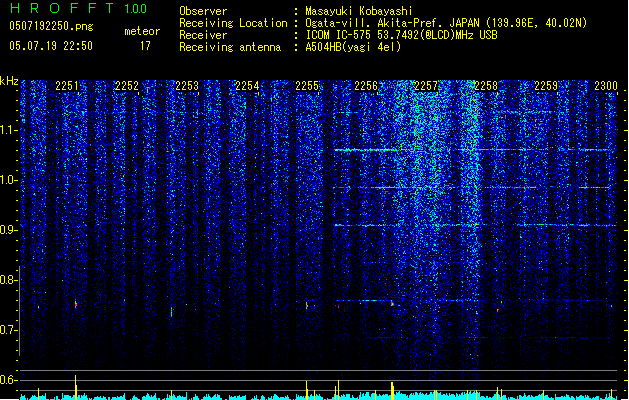Click the 2259 time marker

tap(546, 86)
